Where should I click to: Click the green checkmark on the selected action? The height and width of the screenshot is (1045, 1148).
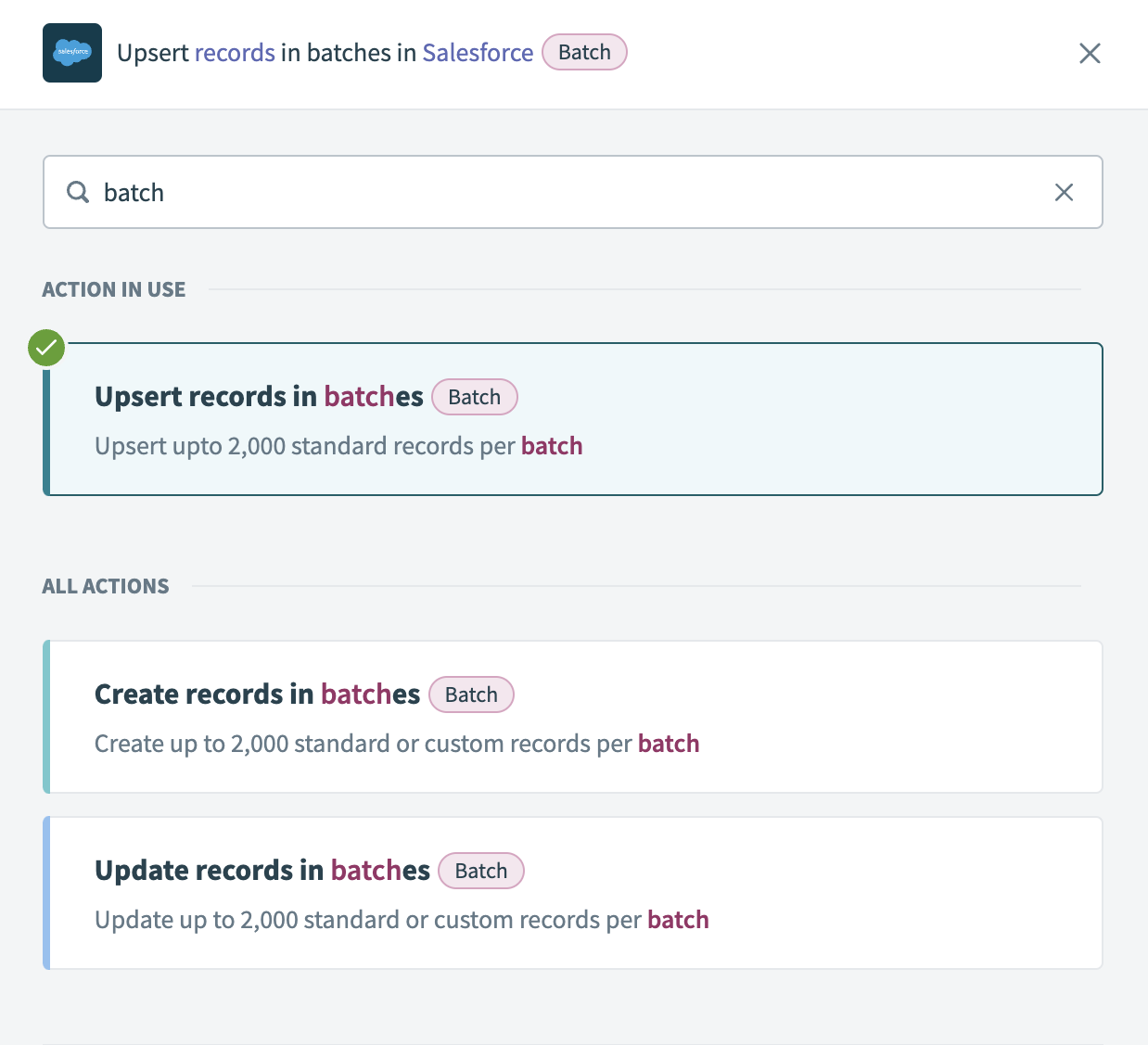[x=46, y=349]
